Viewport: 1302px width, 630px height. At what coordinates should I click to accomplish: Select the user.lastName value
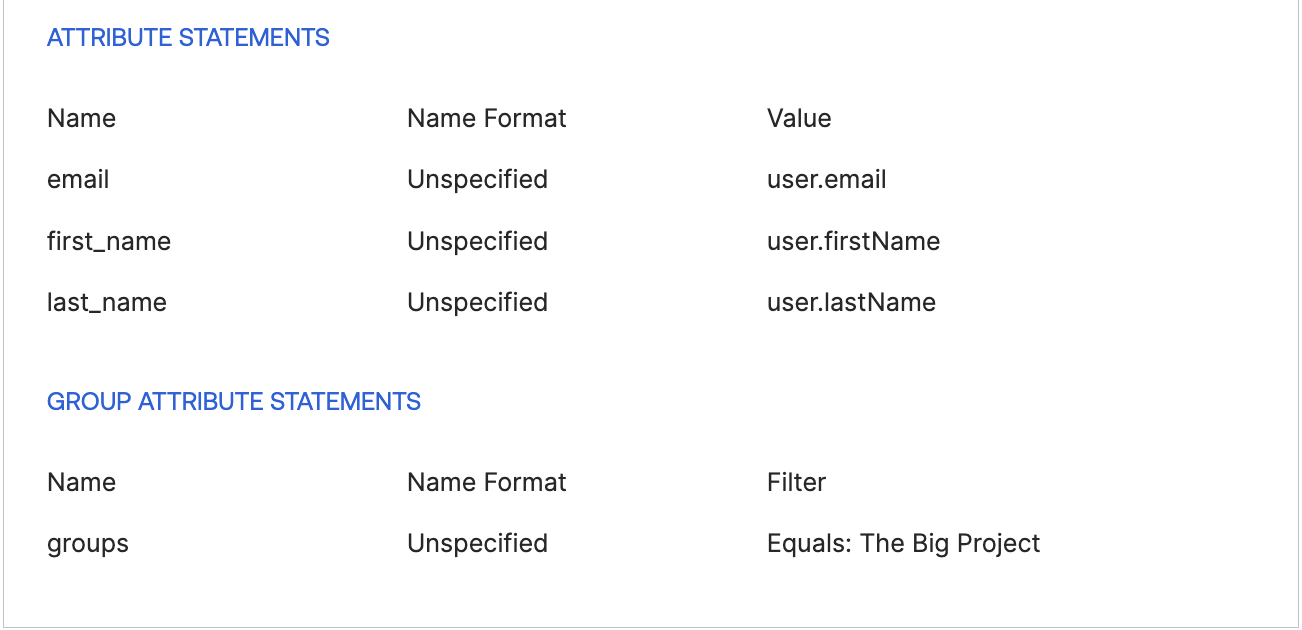tap(851, 303)
